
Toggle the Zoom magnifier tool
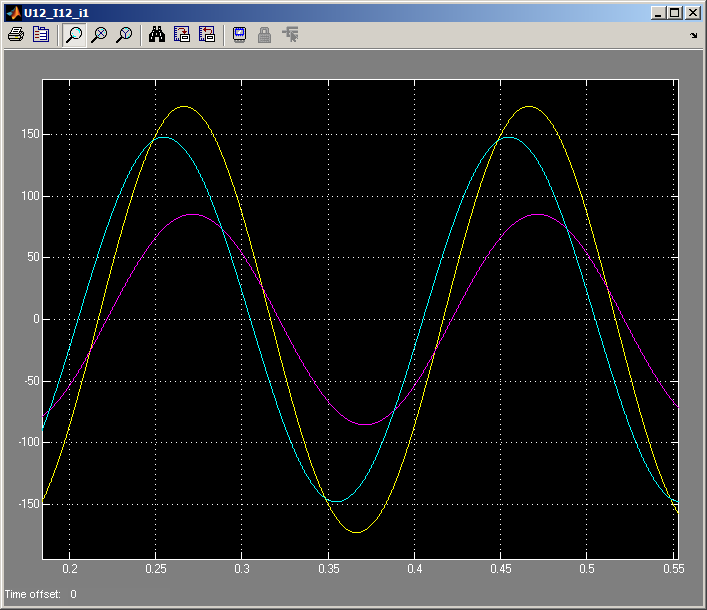[74, 35]
